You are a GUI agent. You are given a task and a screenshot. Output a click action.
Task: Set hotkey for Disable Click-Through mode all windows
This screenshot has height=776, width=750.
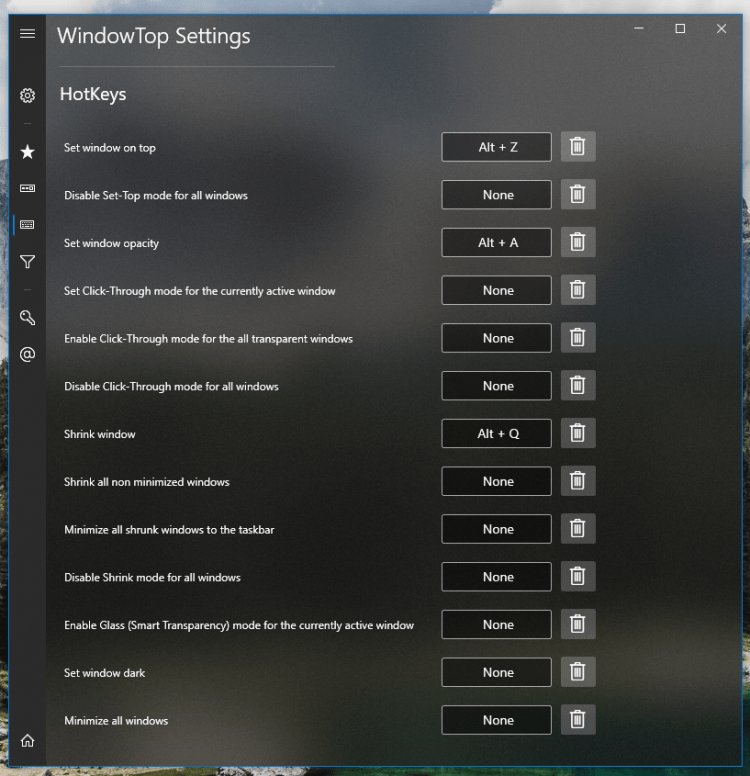tap(497, 386)
